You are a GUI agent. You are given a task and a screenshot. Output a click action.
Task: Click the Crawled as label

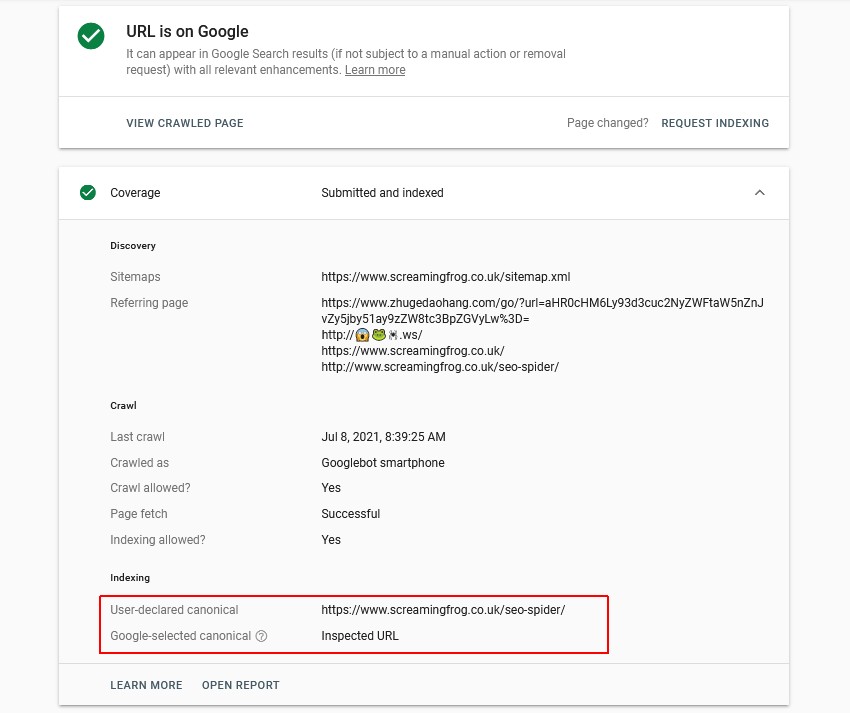coord(139,463)
